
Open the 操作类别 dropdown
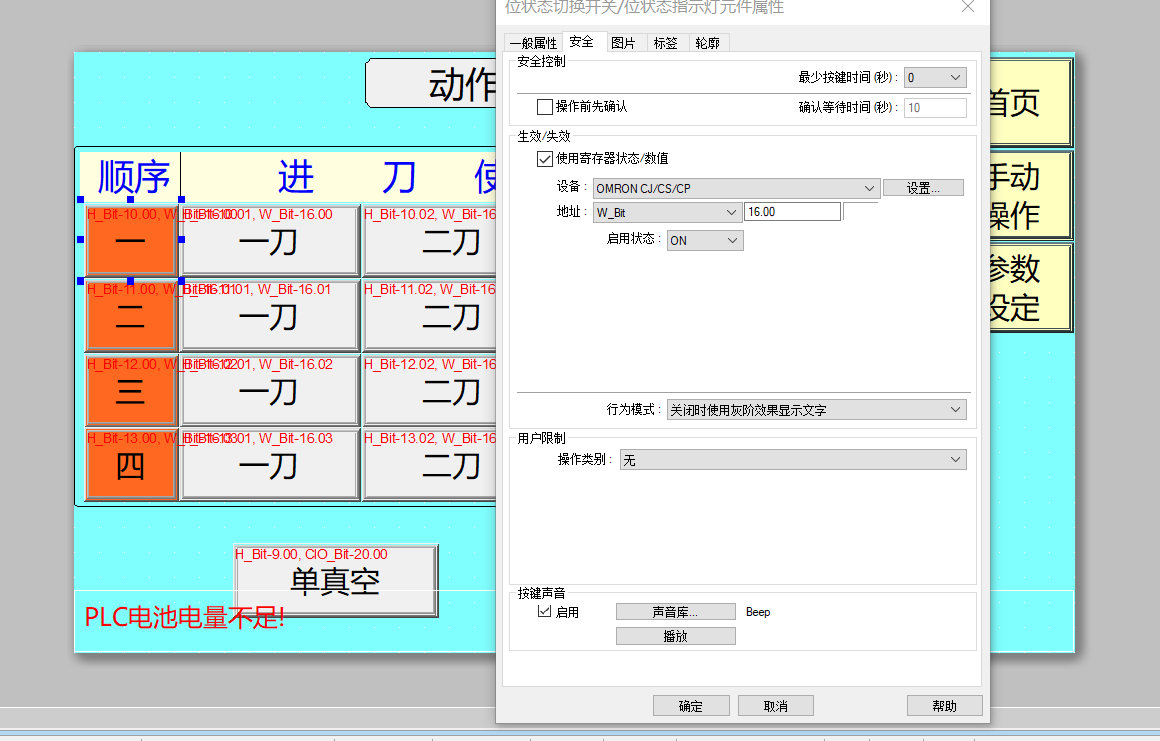pyautogui.click(x=793, y=460)
